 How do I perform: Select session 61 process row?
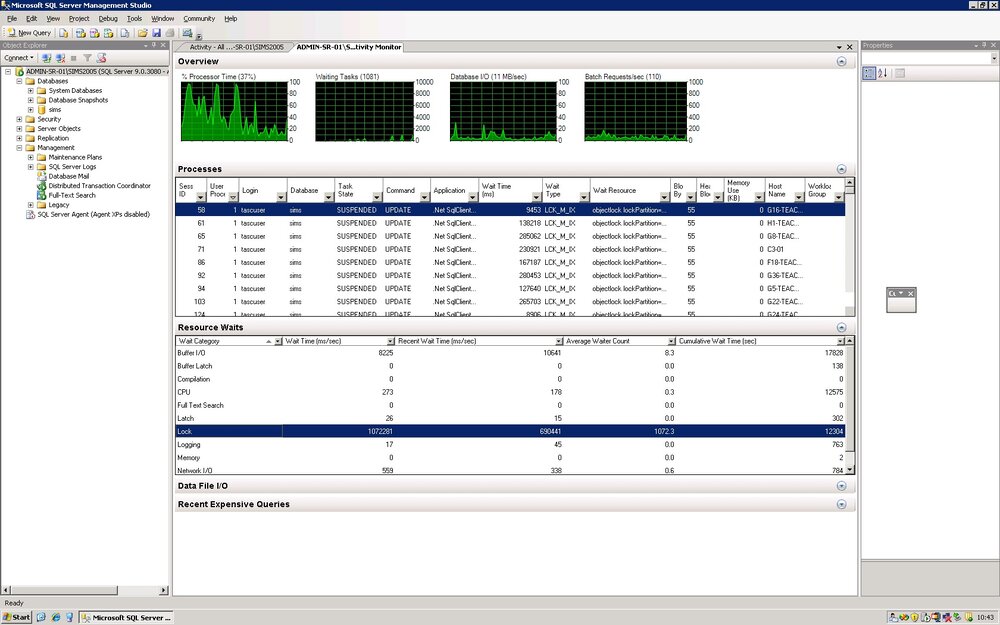[510, 223]
